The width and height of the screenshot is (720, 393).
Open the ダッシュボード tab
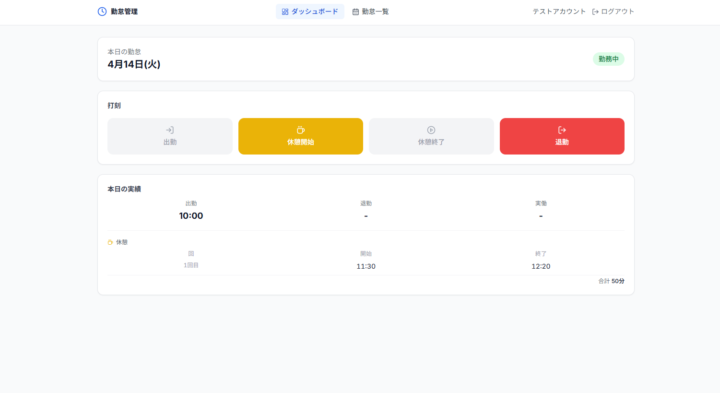(x=310, y=11)
